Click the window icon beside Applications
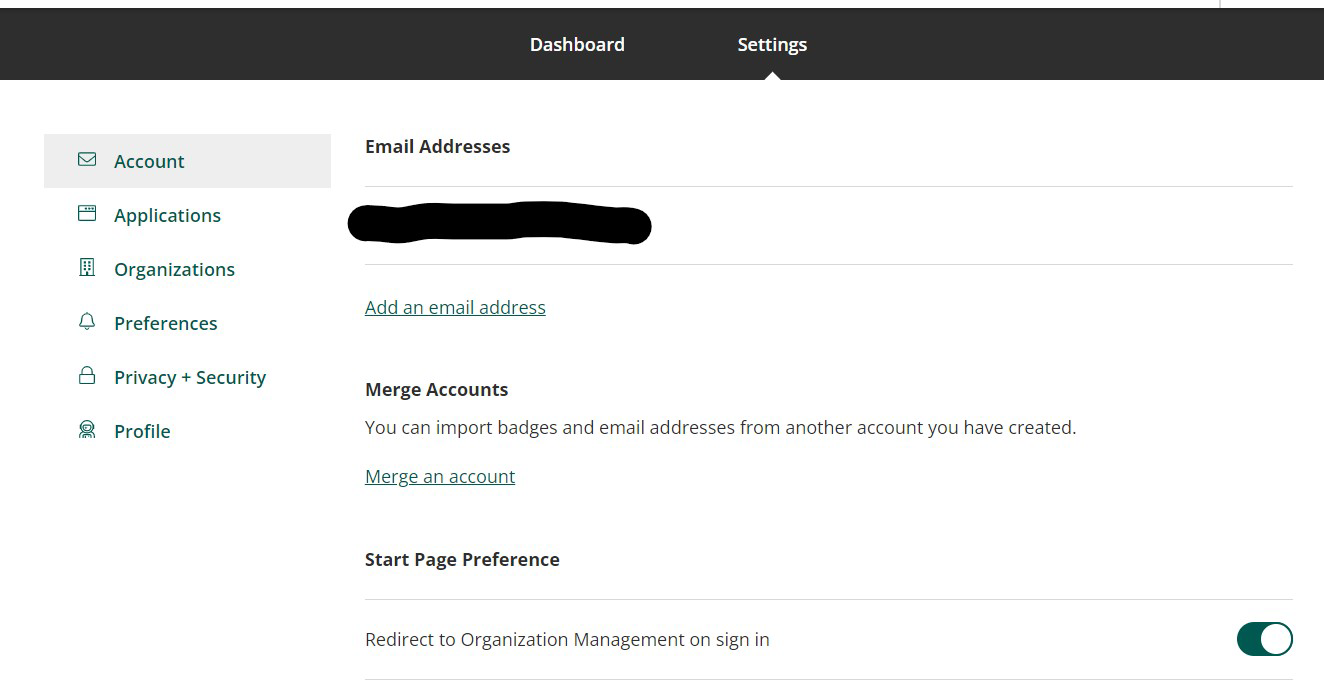Screen dimensions: 1324x699 coord(87,214)
